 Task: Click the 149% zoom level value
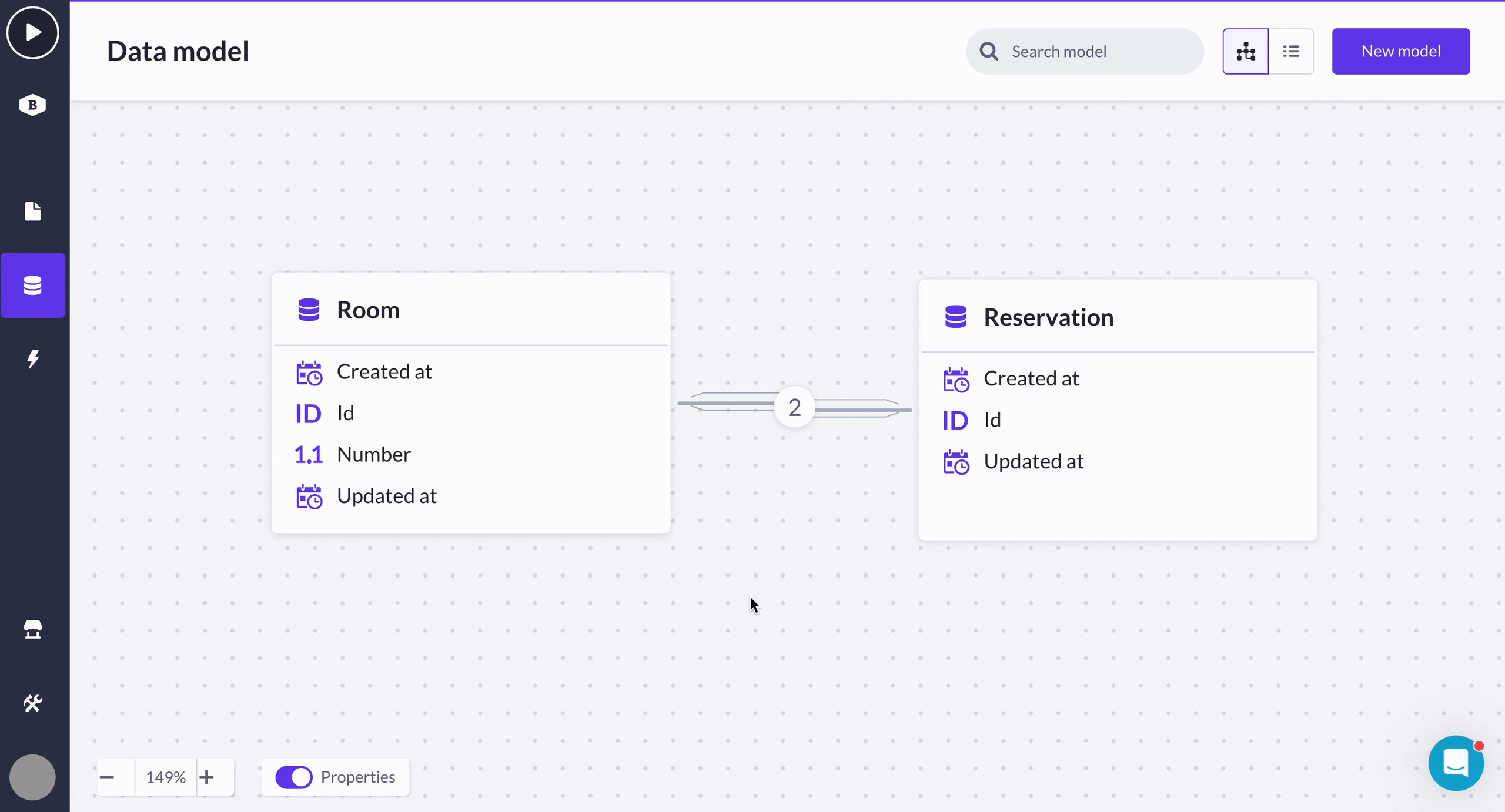[166, 777]
